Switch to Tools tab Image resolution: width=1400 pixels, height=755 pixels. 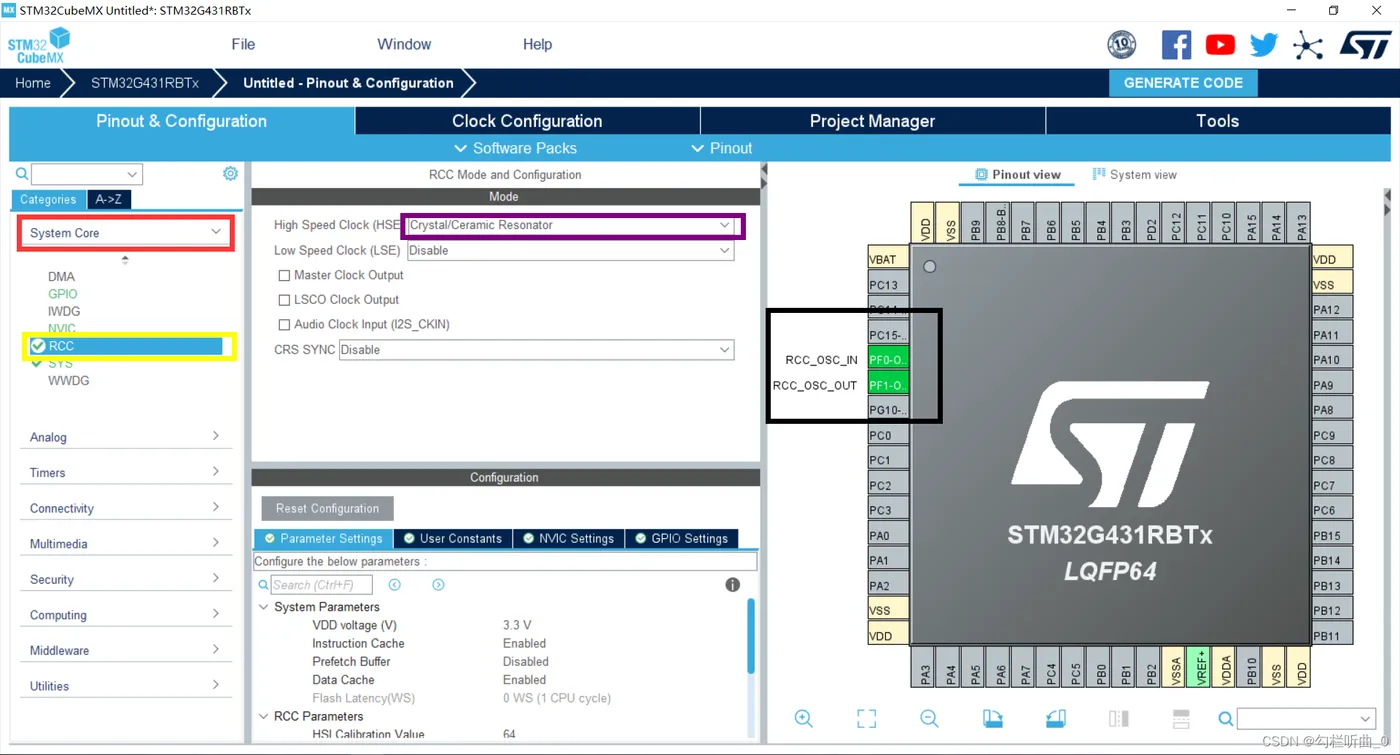[x=1217, y=121]
